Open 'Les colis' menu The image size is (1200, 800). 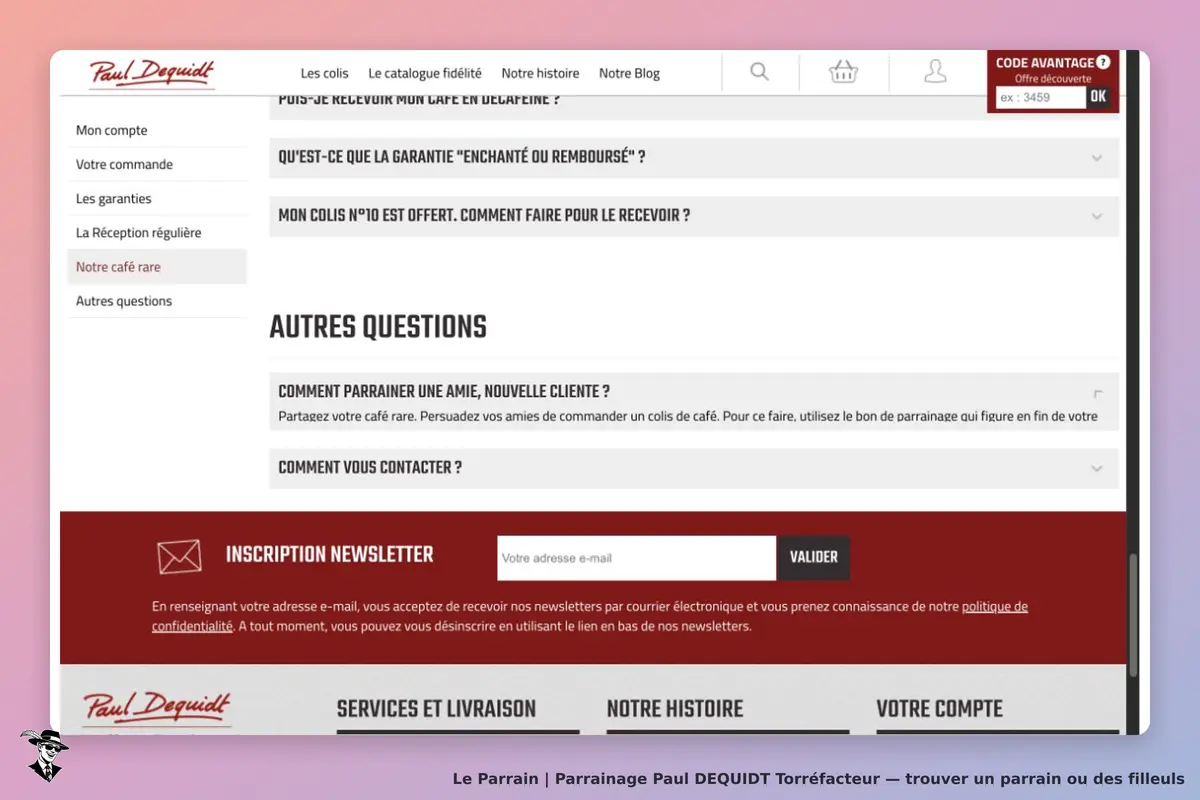[x=325, y=73]
